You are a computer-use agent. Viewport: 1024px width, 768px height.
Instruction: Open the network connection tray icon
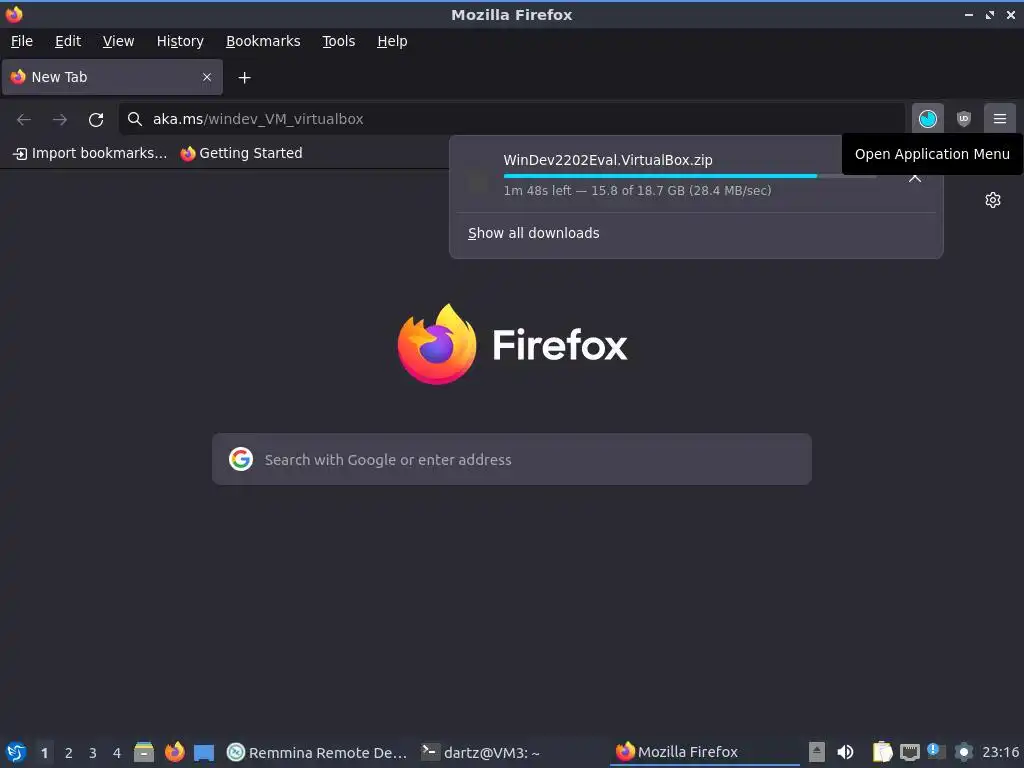(909, 752)
